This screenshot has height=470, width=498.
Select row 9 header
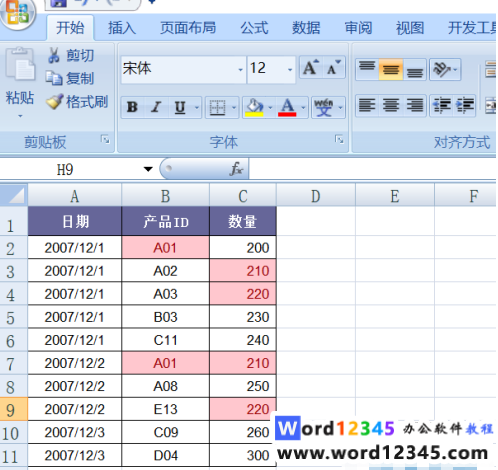14,409
